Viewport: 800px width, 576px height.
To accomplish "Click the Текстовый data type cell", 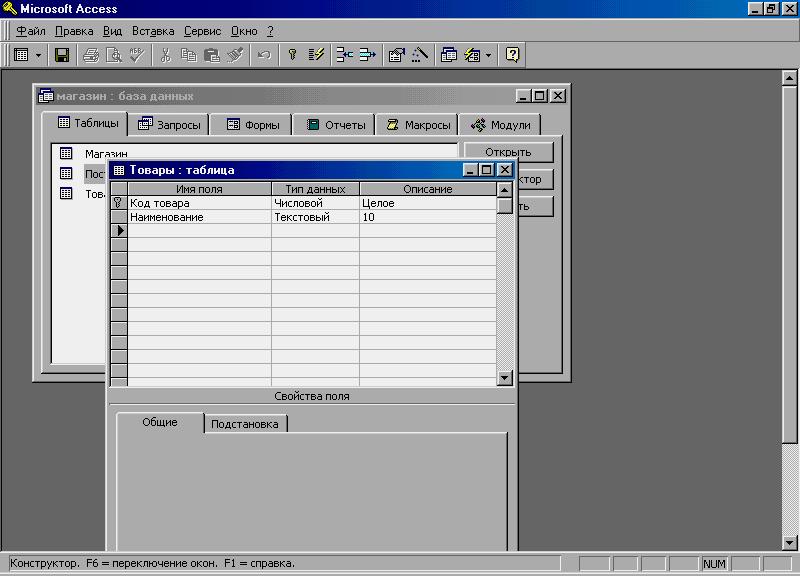I will 315,217.
